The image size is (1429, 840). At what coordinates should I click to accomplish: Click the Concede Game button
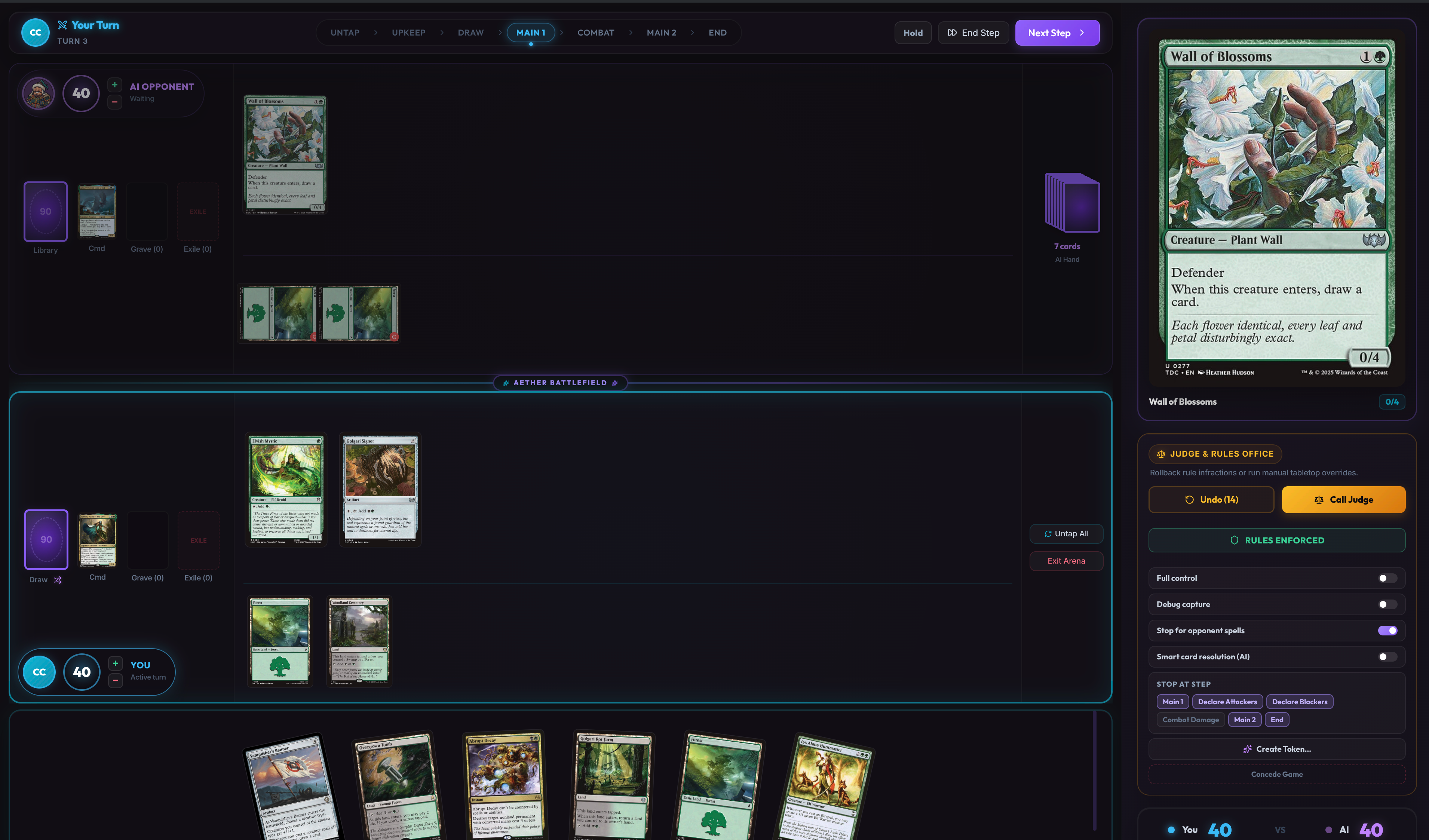click(x=1277, y=774)
